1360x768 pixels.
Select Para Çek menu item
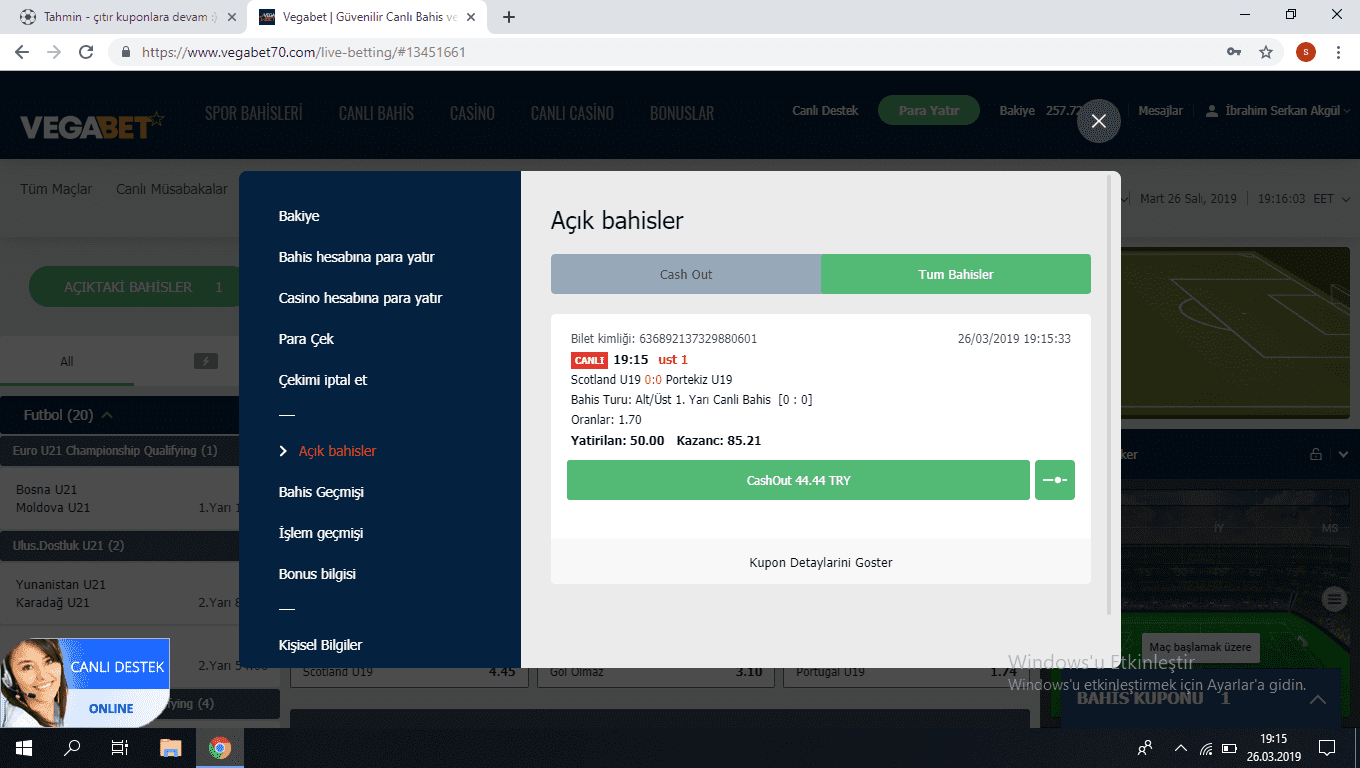coord(306,339)
